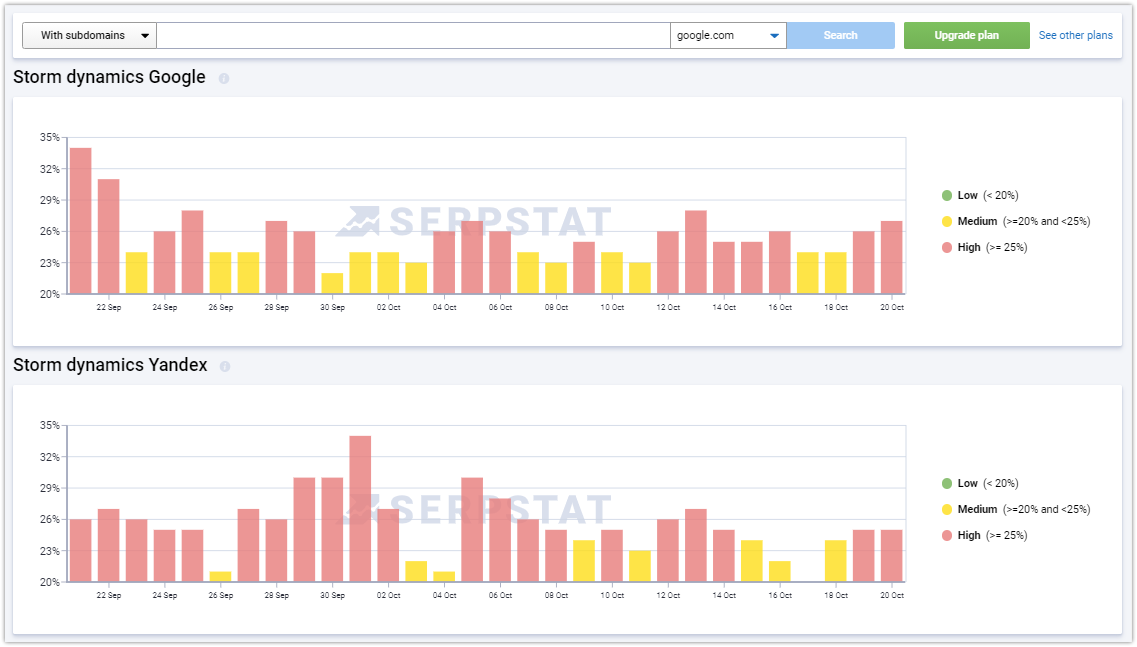The image size is (1137, 647).
Task: Select the tallest first bar in Google chart
Action: click(x=80, y=221)
